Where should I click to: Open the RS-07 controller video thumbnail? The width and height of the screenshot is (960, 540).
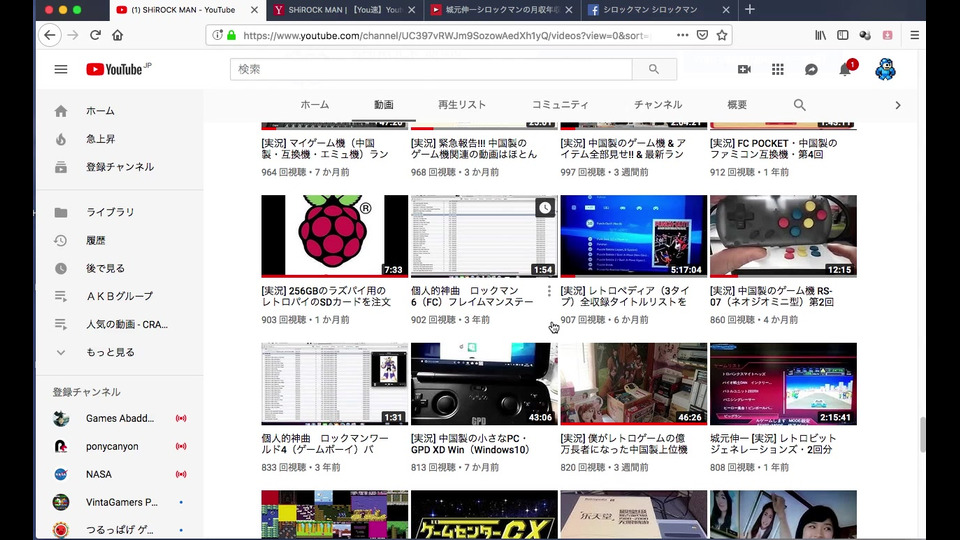783,236
